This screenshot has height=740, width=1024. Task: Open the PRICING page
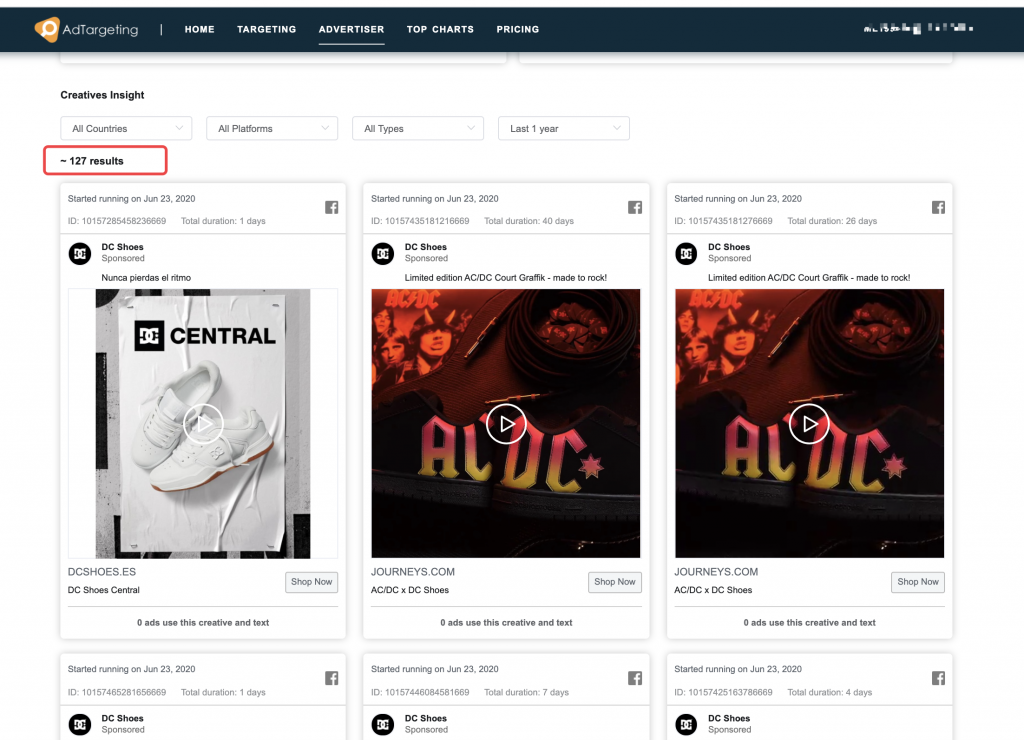point(518,29)
